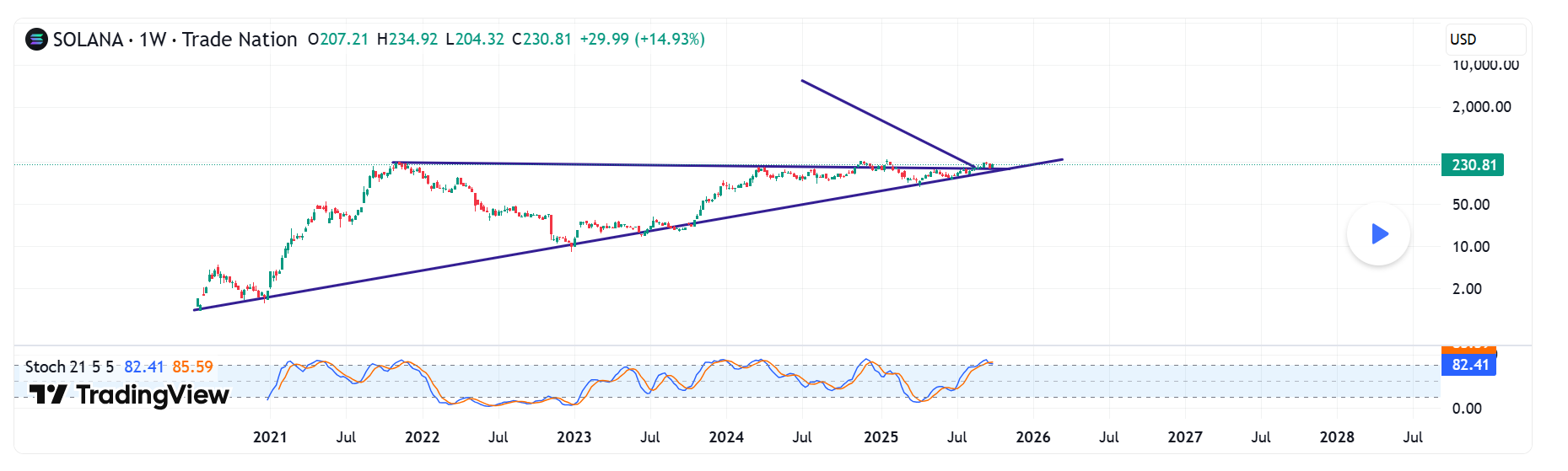This screenshot has height=471, width=1568.
Task: Click the blue play button on chart
Action: pyautogui.click(x=1378, y=234)
